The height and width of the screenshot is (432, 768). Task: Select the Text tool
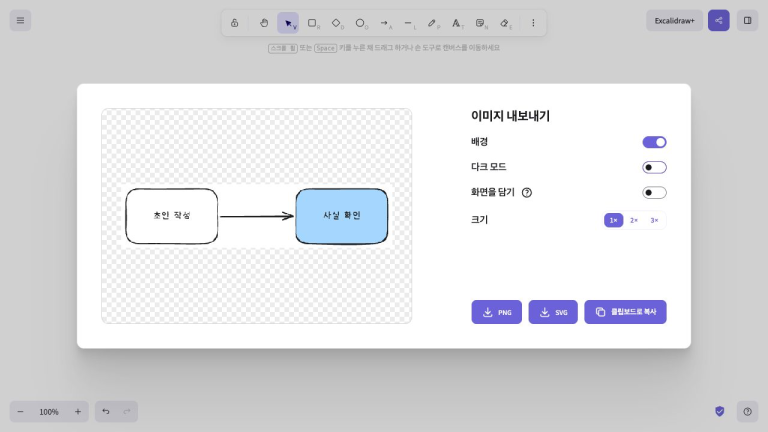tap(456, 23)
